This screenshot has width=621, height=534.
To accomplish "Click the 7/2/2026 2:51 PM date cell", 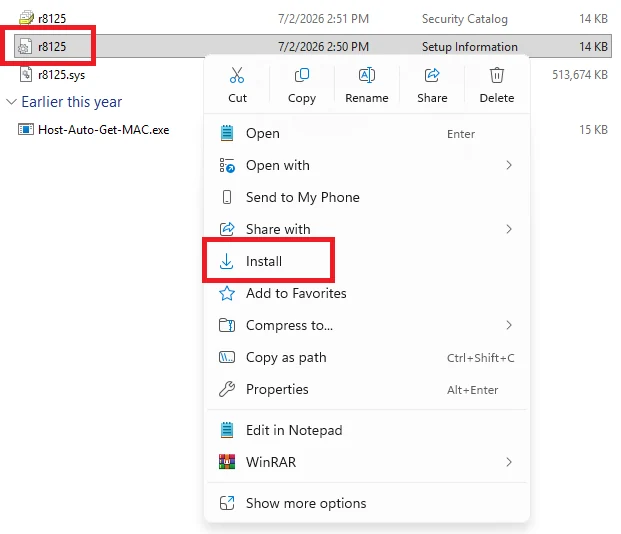I will coord(323,19).
